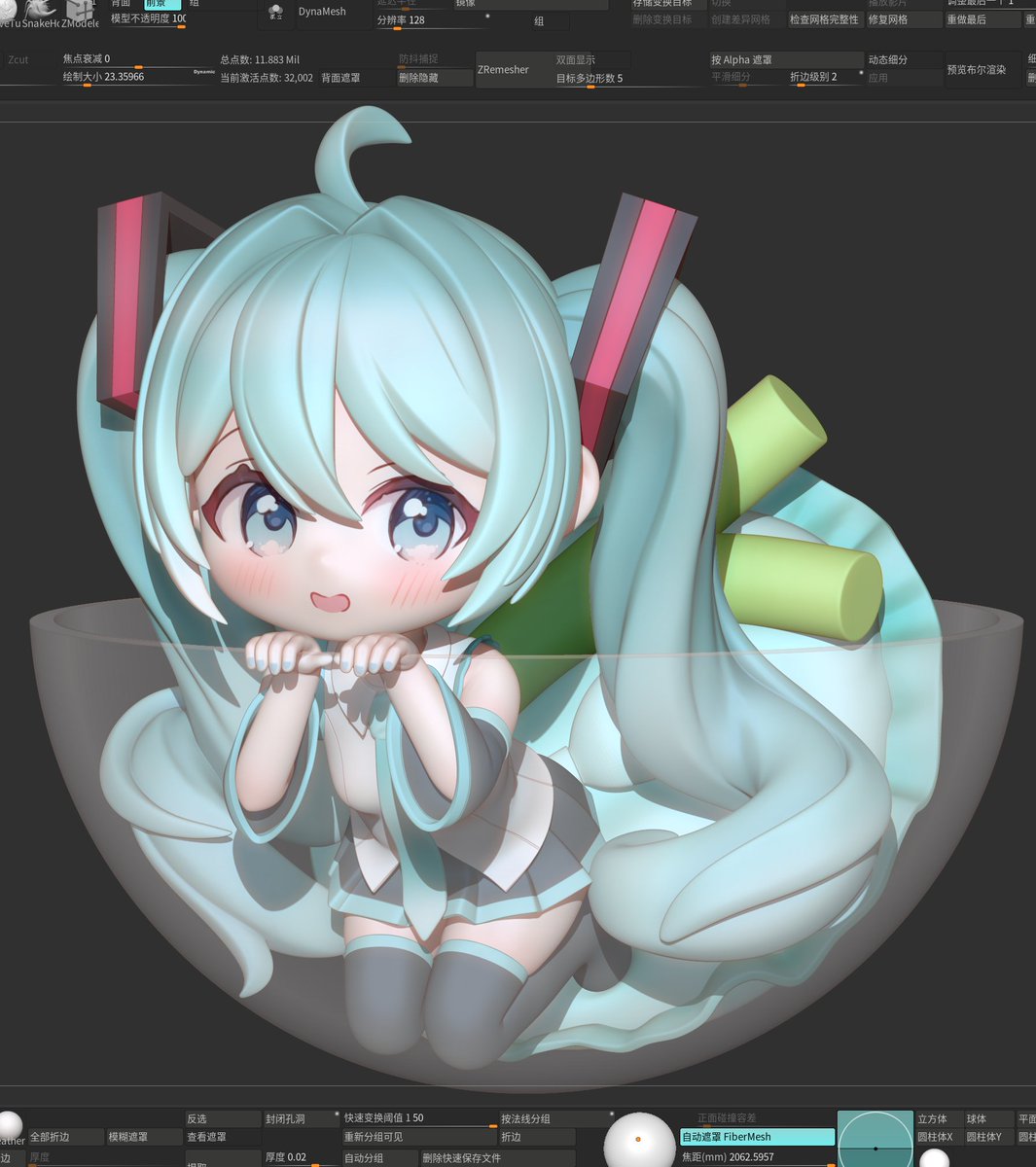This screenshot has height=1167, width=1036.
Task: Insert 立方体 cube primitive
Action: tap(940, 1118)
